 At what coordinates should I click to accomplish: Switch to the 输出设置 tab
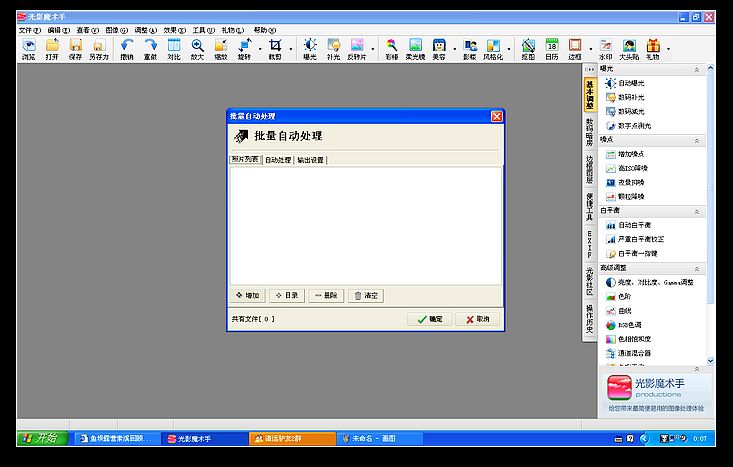pos(310,159)
